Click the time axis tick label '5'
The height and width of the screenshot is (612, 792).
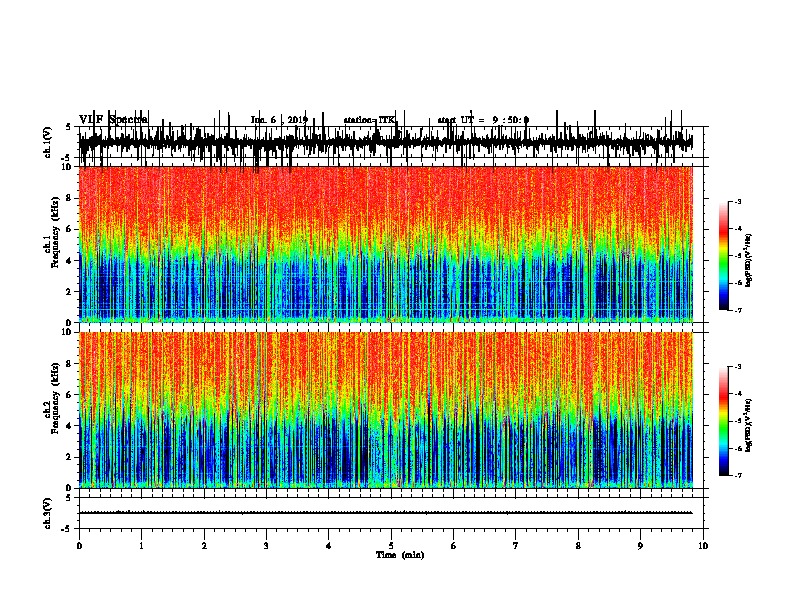tap(391, 546)
